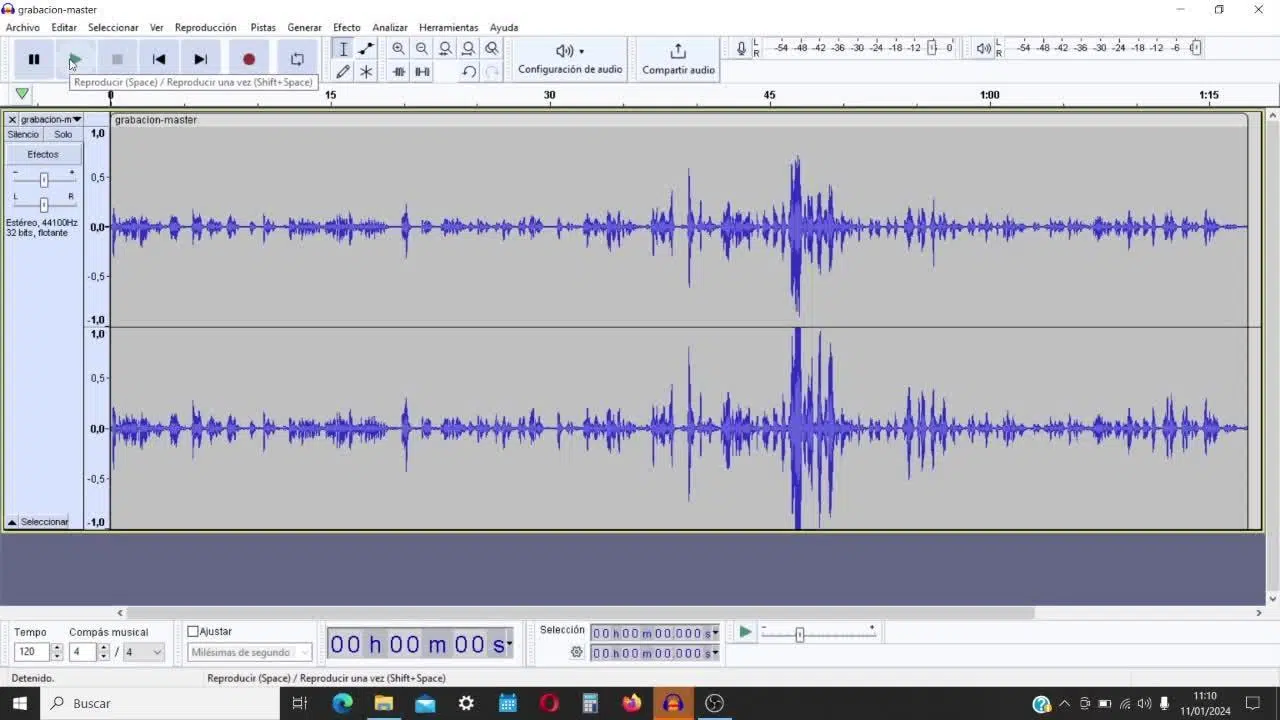Enable the Loop playback button
1280x720 pixels.
[297, 59]
